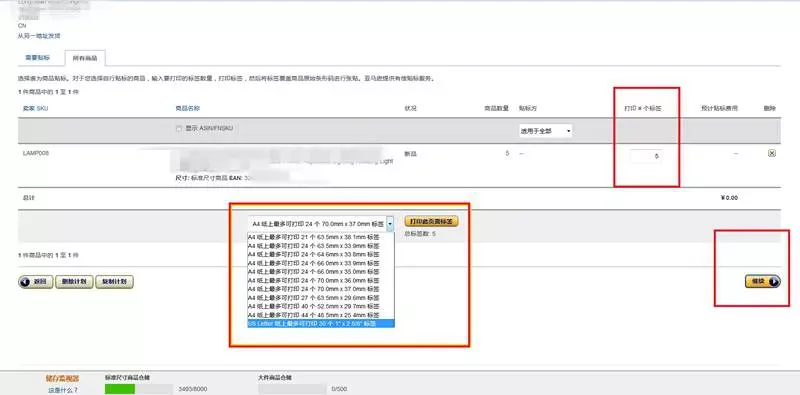Image resolution: width=800 pixels, height=395 pixels.
Task: Click the 删除计划 button
Action: click(74, 282)
